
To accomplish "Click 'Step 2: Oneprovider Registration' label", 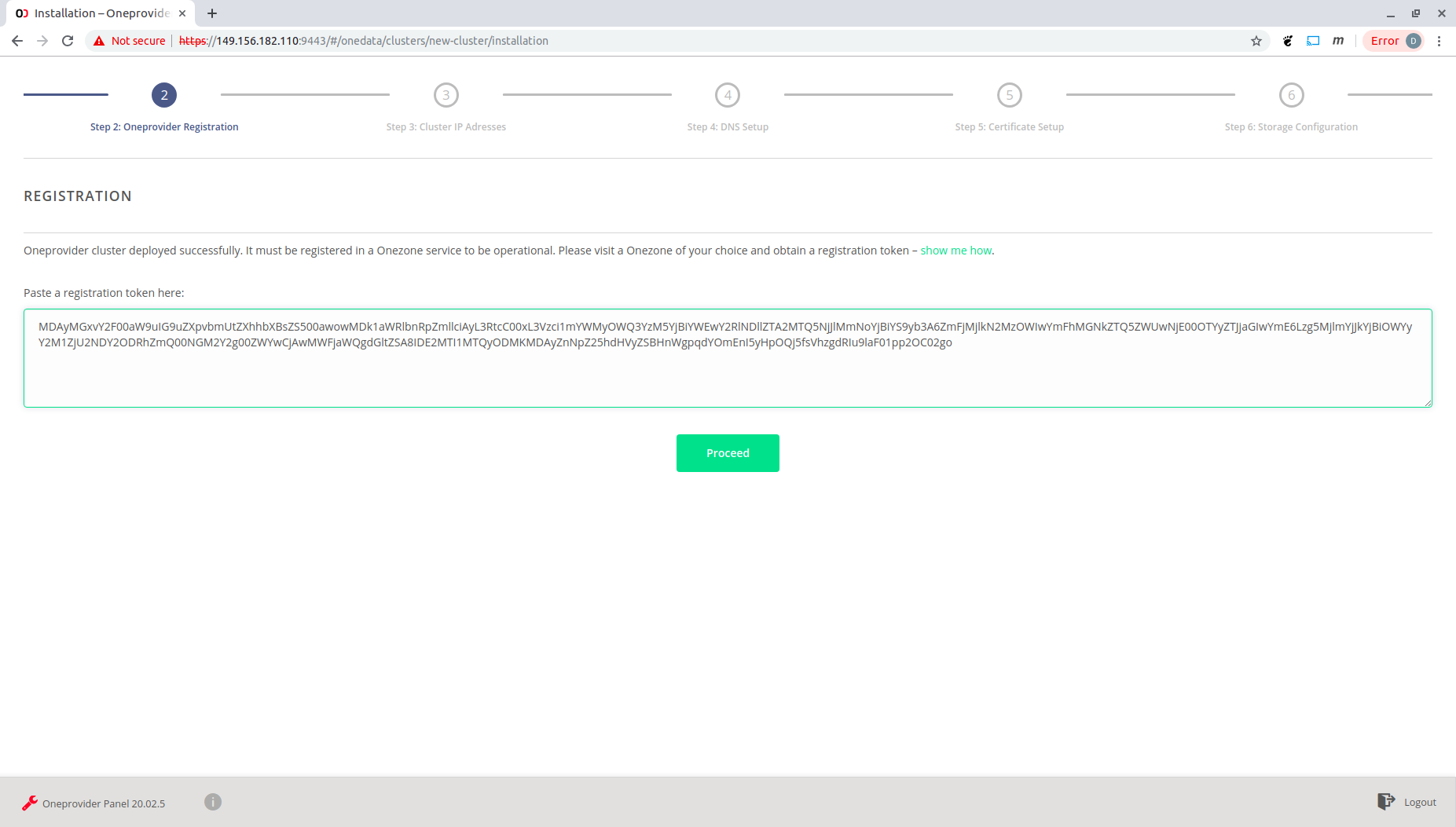I will (x=164, y=127).
